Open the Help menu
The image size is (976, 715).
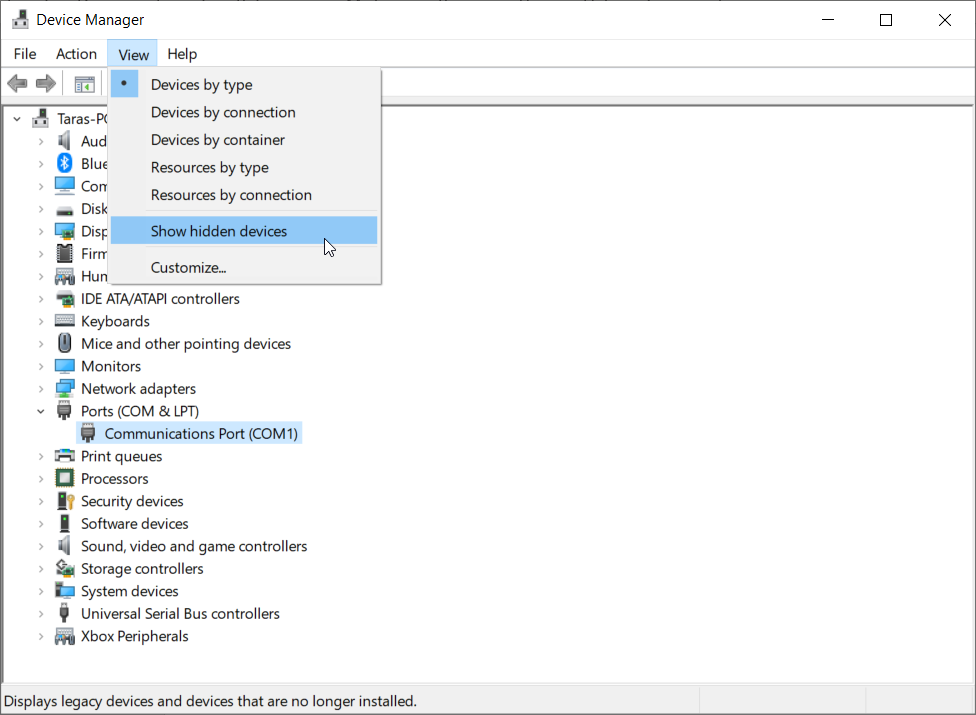click(x=182, y=54)
